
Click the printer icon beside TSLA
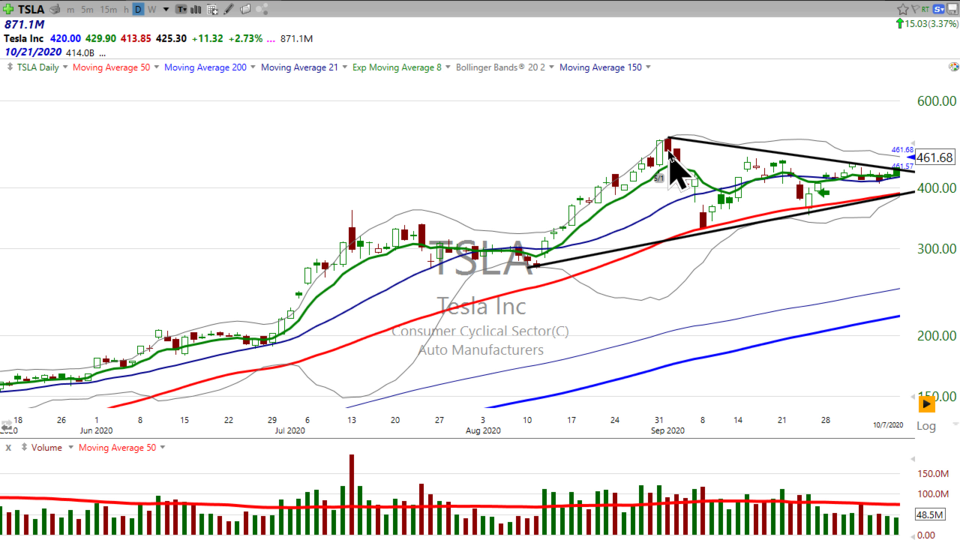[x=55, y=9]
